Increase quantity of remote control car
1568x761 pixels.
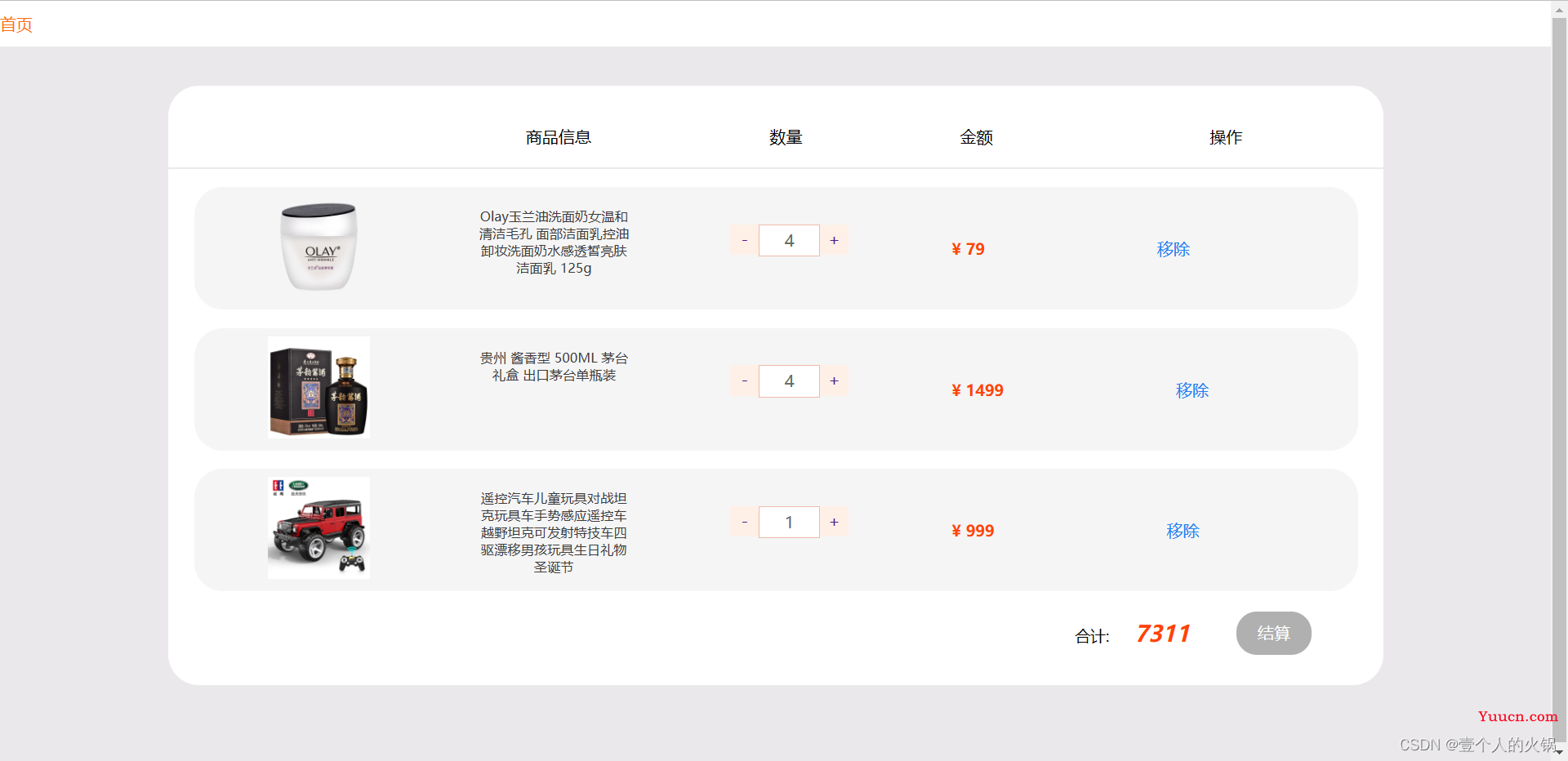(834, 523)
